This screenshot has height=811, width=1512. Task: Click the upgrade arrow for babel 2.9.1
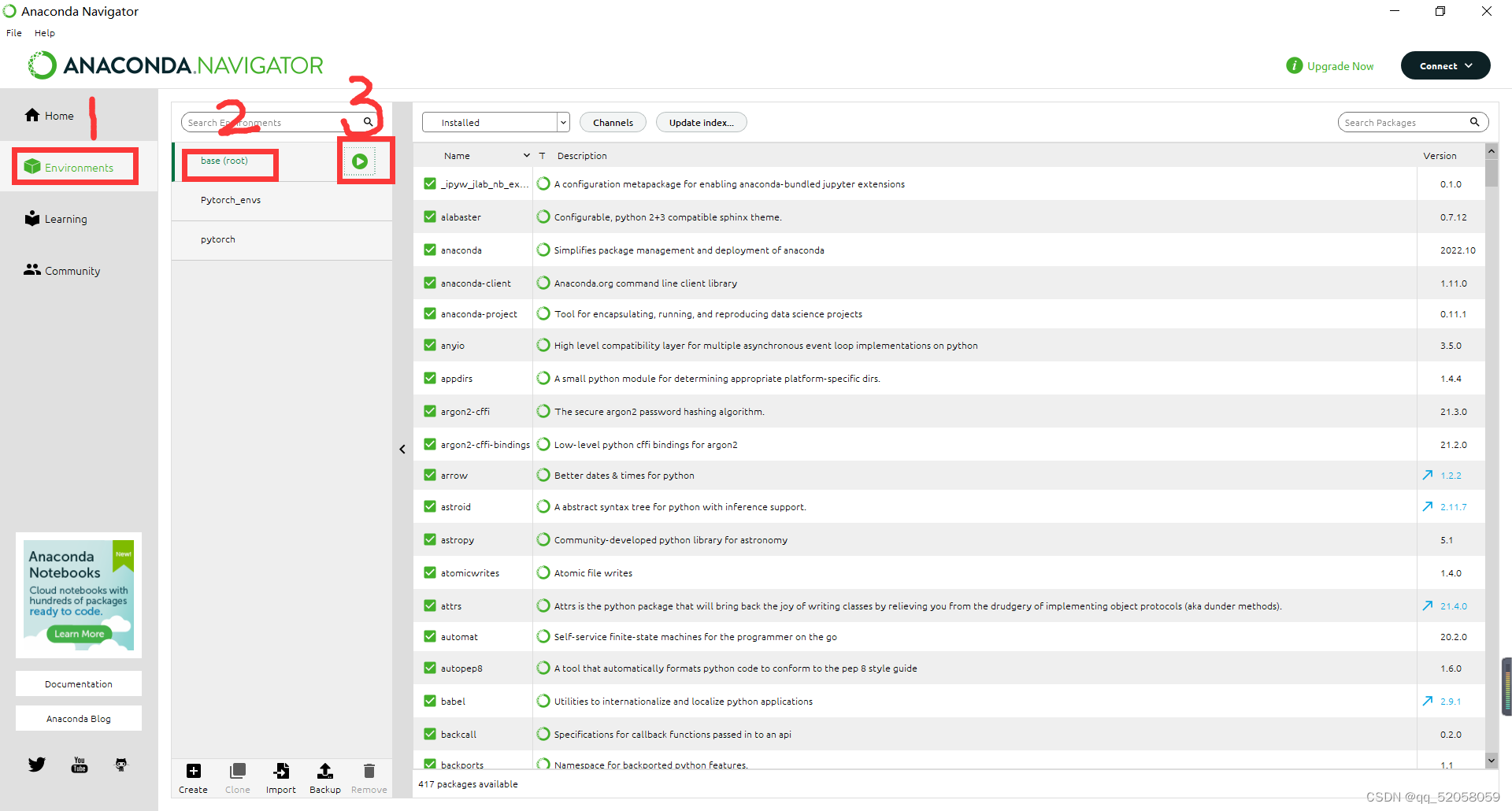coord(1428,701)
